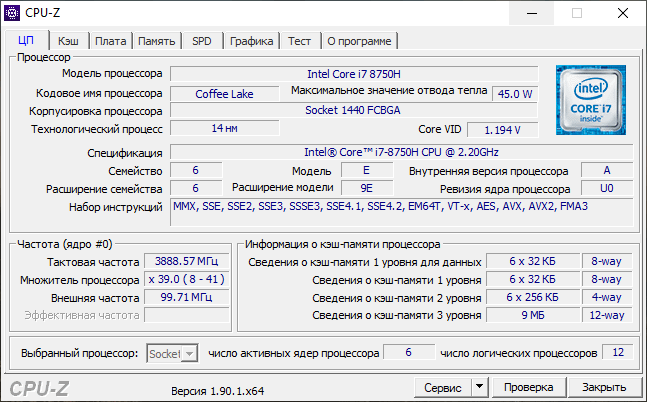Click the empty Эффективная частота field

pos(187,315)
